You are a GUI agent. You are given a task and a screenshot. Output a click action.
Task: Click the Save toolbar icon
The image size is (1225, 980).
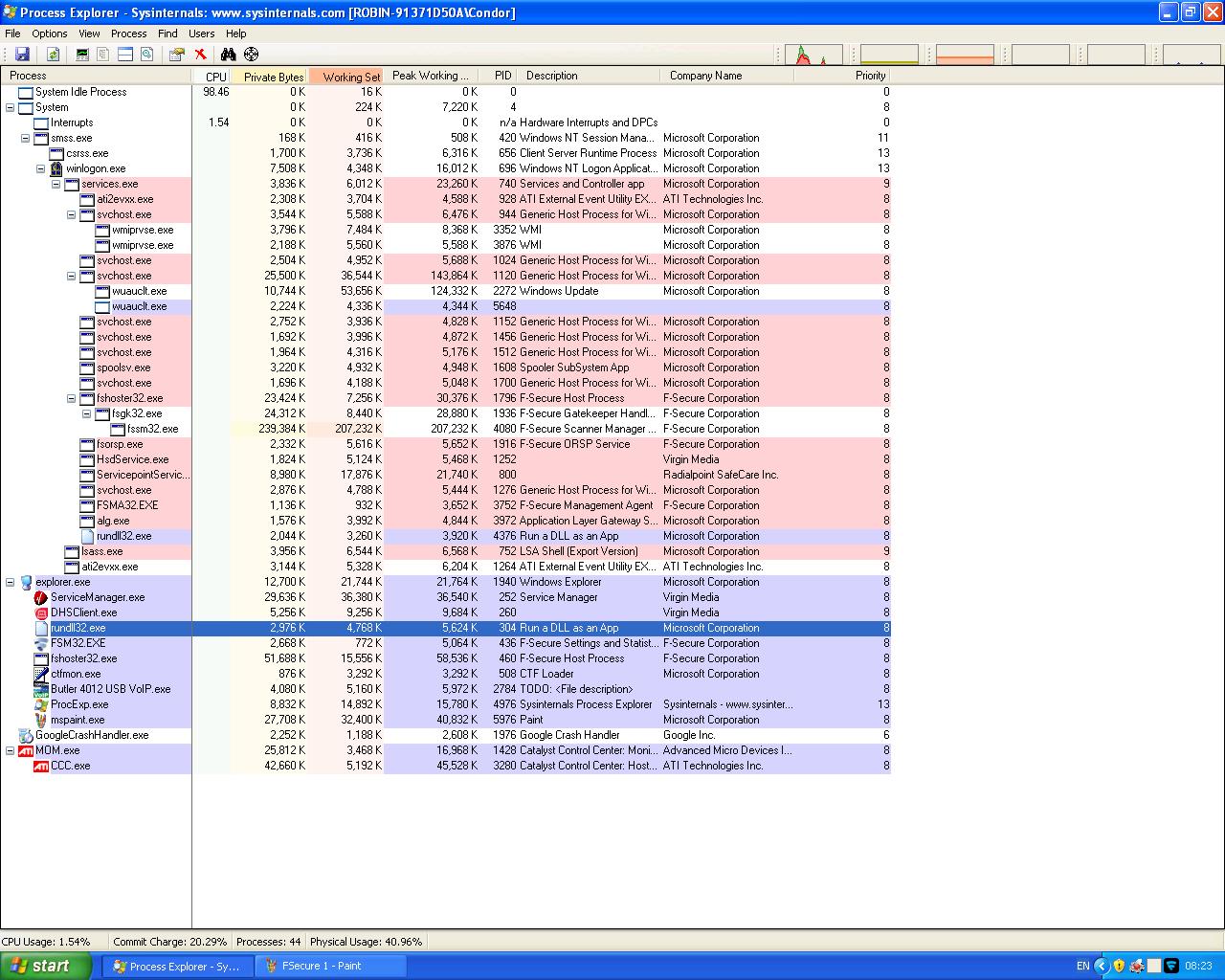point(22,55)
